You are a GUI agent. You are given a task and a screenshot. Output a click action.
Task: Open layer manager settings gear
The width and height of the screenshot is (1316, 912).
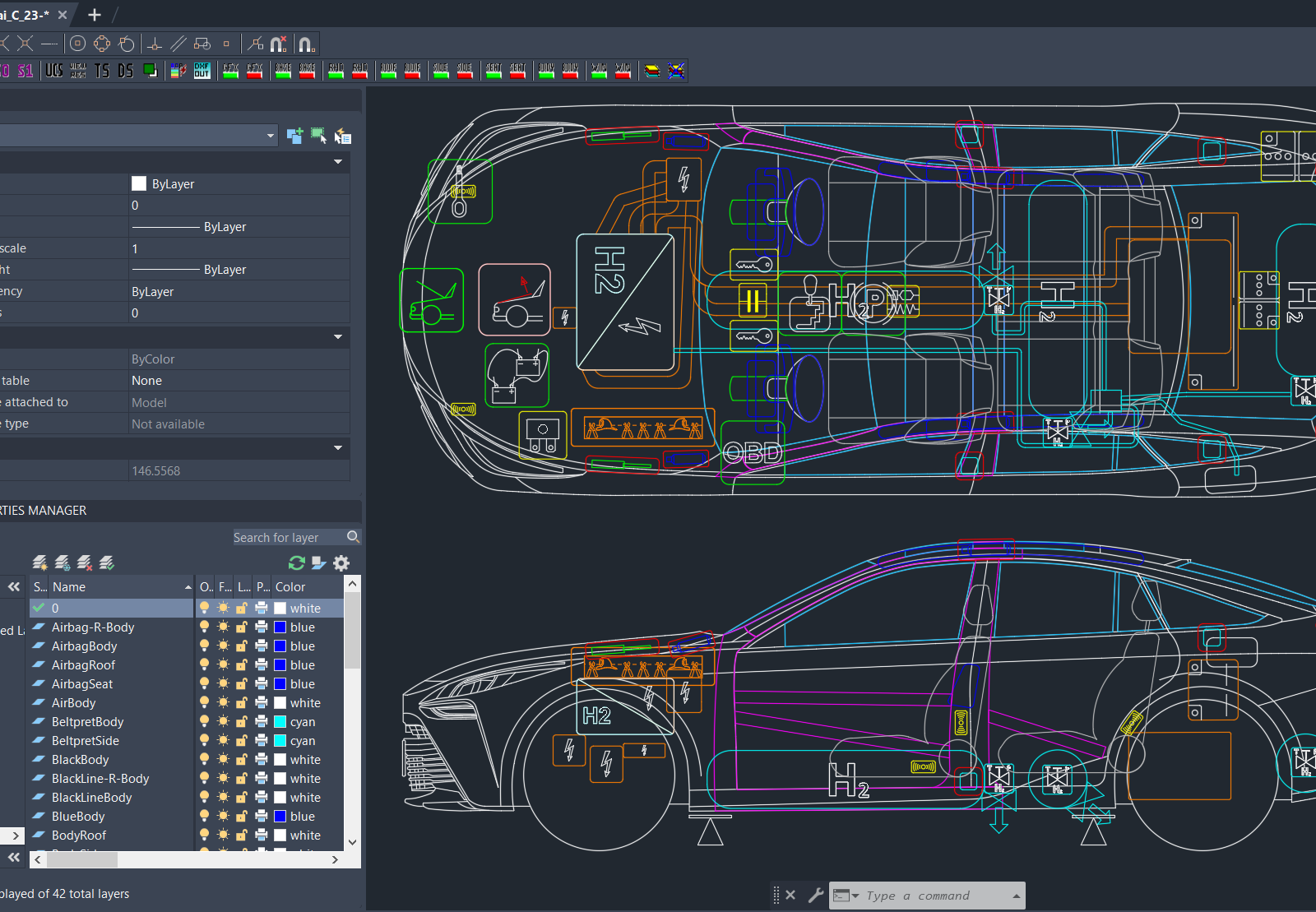[x=341, y=562]
